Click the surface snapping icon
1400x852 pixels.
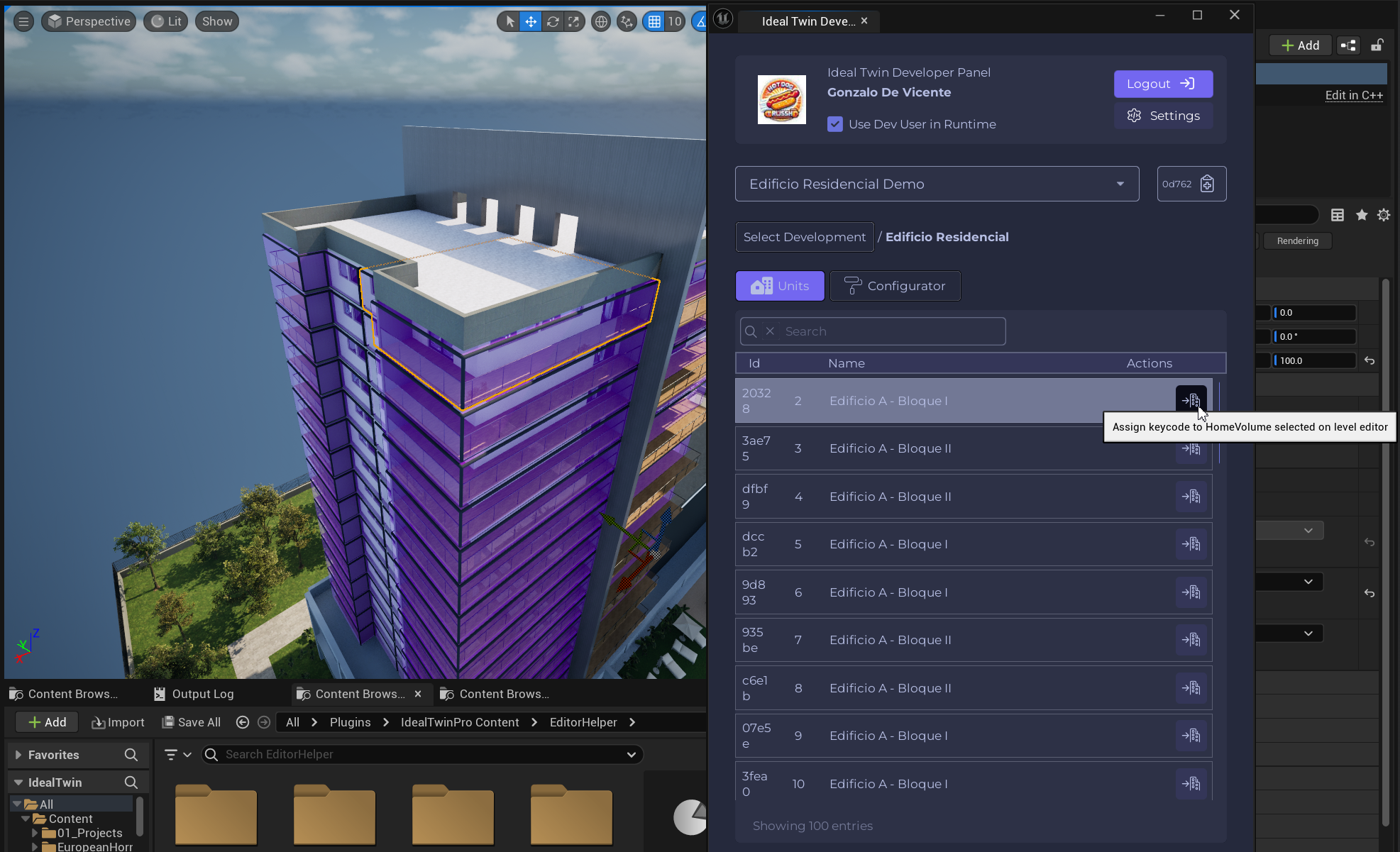[626, 22]
